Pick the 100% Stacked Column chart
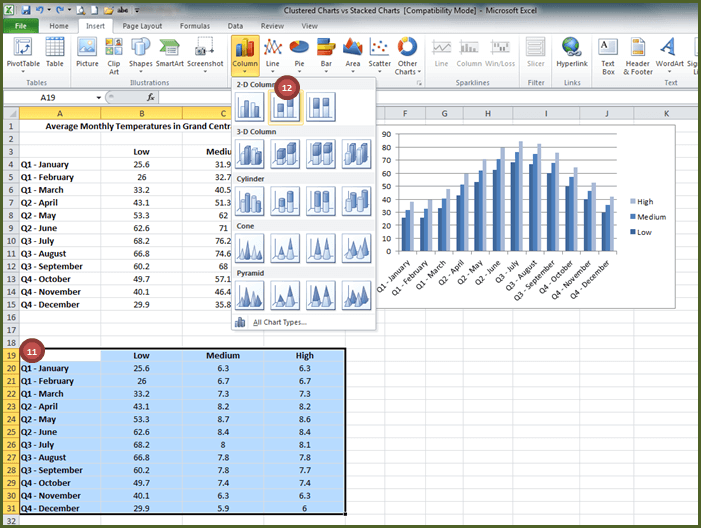Screen dimensions: 701x528 pyautogui.click(x=320, y=107)
